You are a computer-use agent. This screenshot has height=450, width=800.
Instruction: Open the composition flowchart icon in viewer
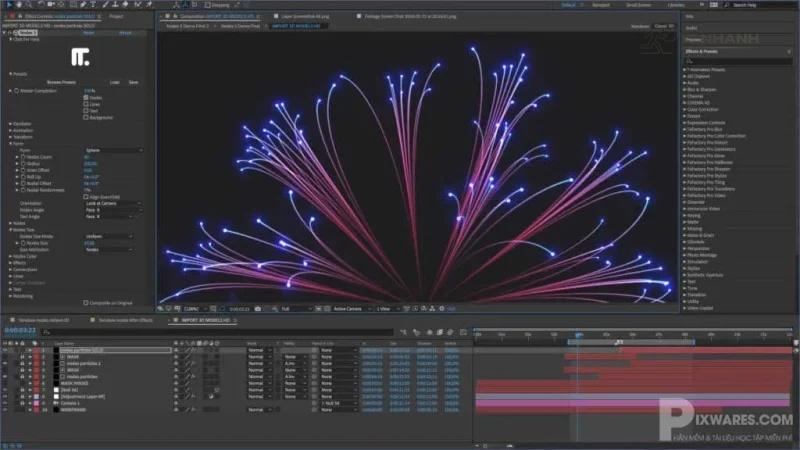pos(432,309)
